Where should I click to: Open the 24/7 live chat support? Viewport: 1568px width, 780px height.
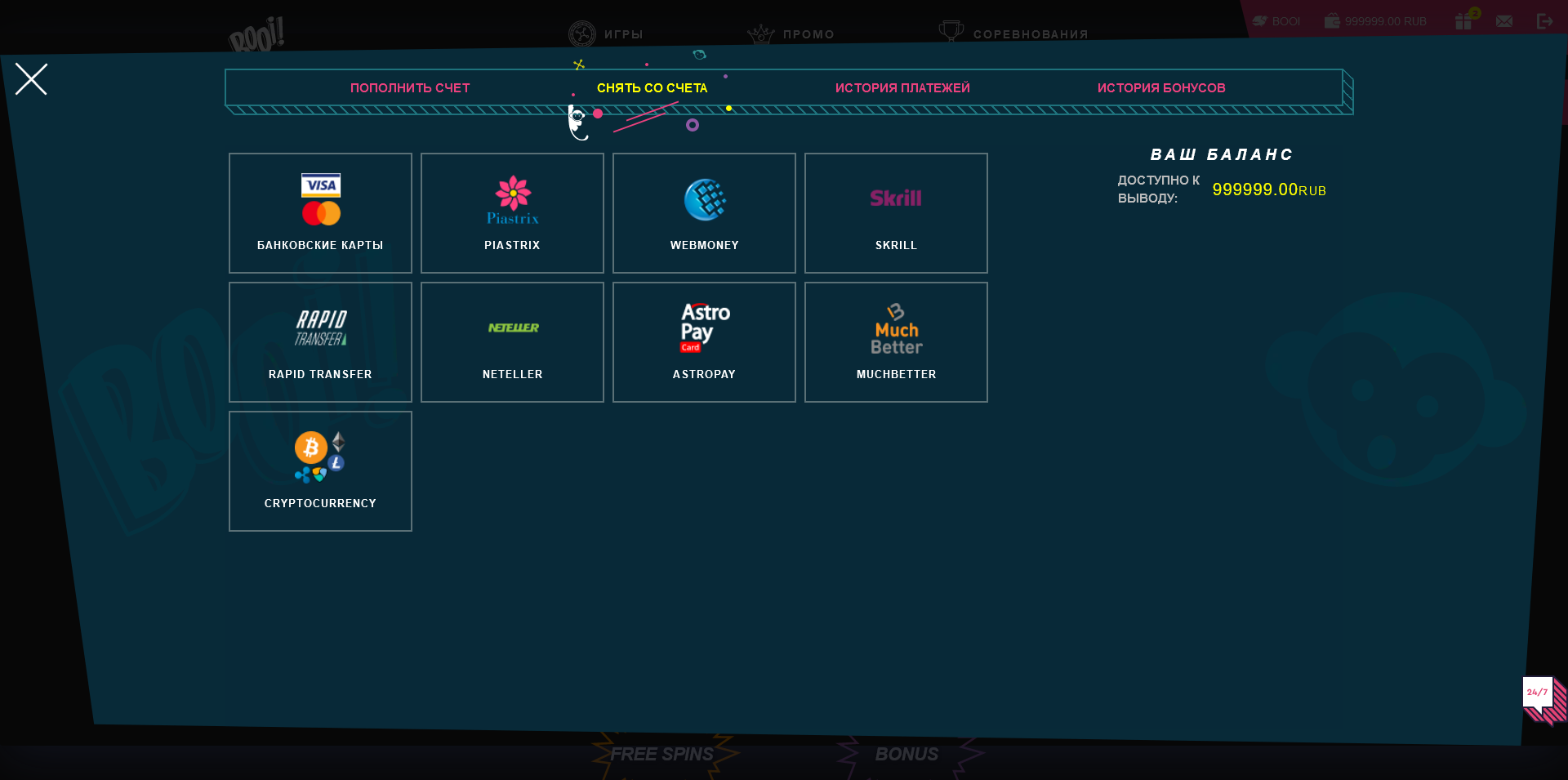(x=1540, y=697)
